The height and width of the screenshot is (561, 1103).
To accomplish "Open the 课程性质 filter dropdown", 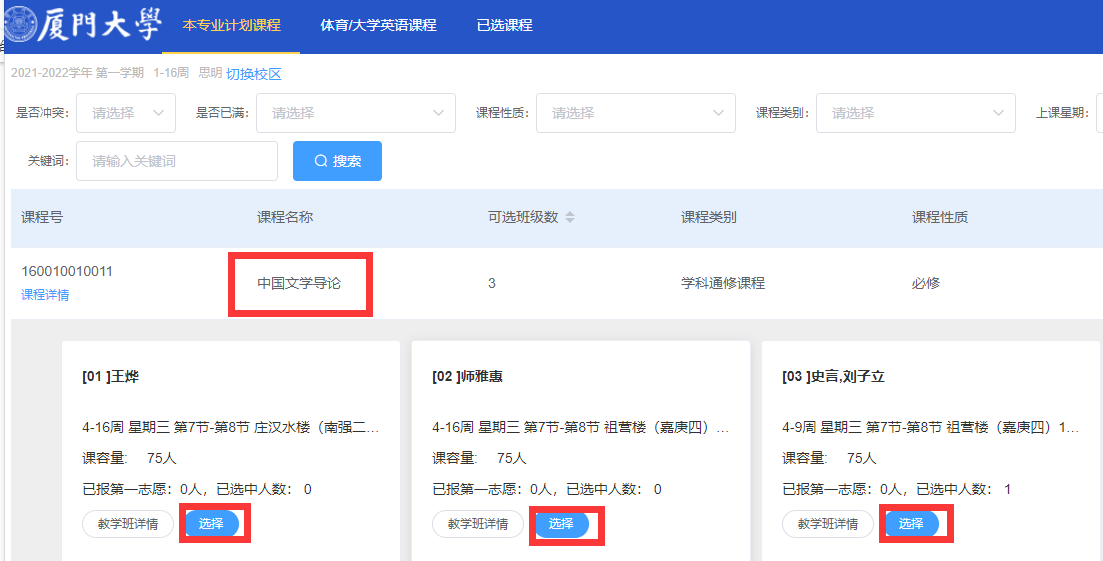I will 636,113.
